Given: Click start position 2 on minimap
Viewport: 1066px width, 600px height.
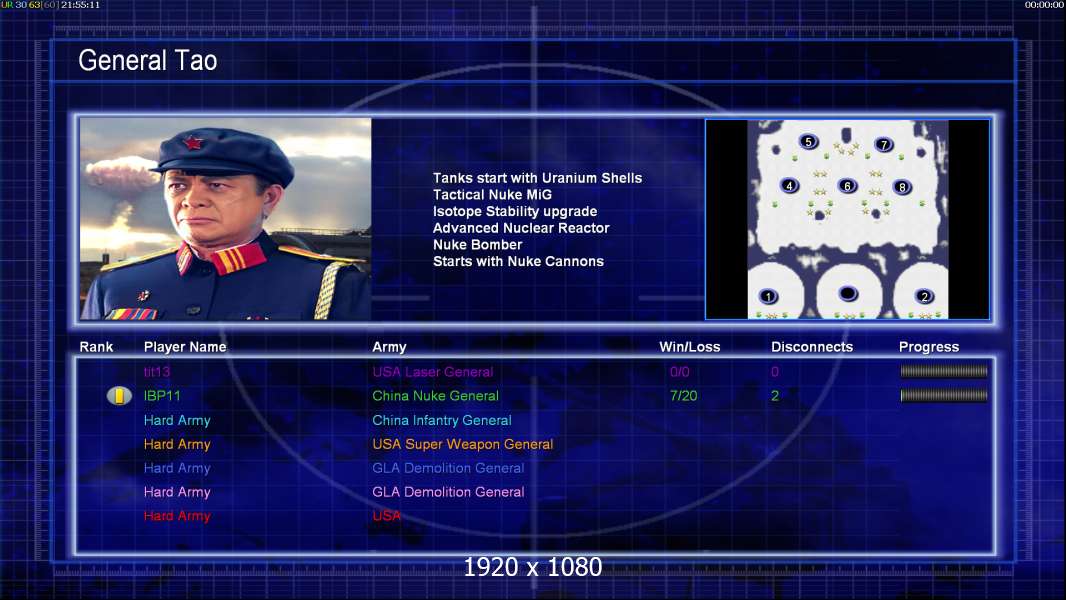Looking at the screenshot, I should [924, 296].
